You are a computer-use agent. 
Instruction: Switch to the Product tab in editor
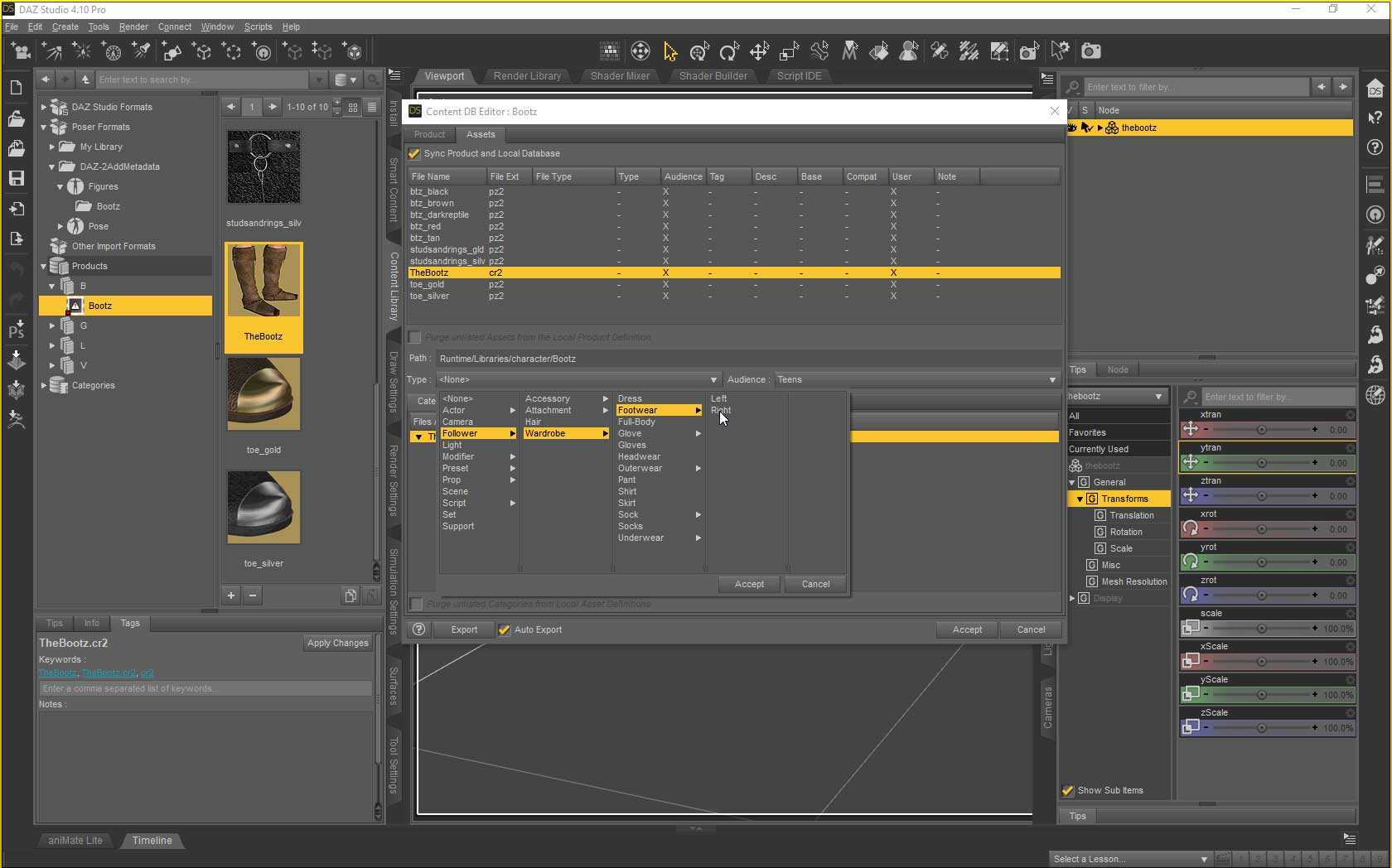[x=429, y=134]
